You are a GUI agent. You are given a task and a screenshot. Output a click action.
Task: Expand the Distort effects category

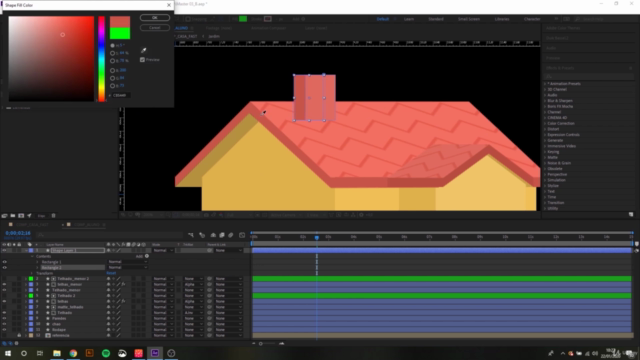[x=545, y=129]
